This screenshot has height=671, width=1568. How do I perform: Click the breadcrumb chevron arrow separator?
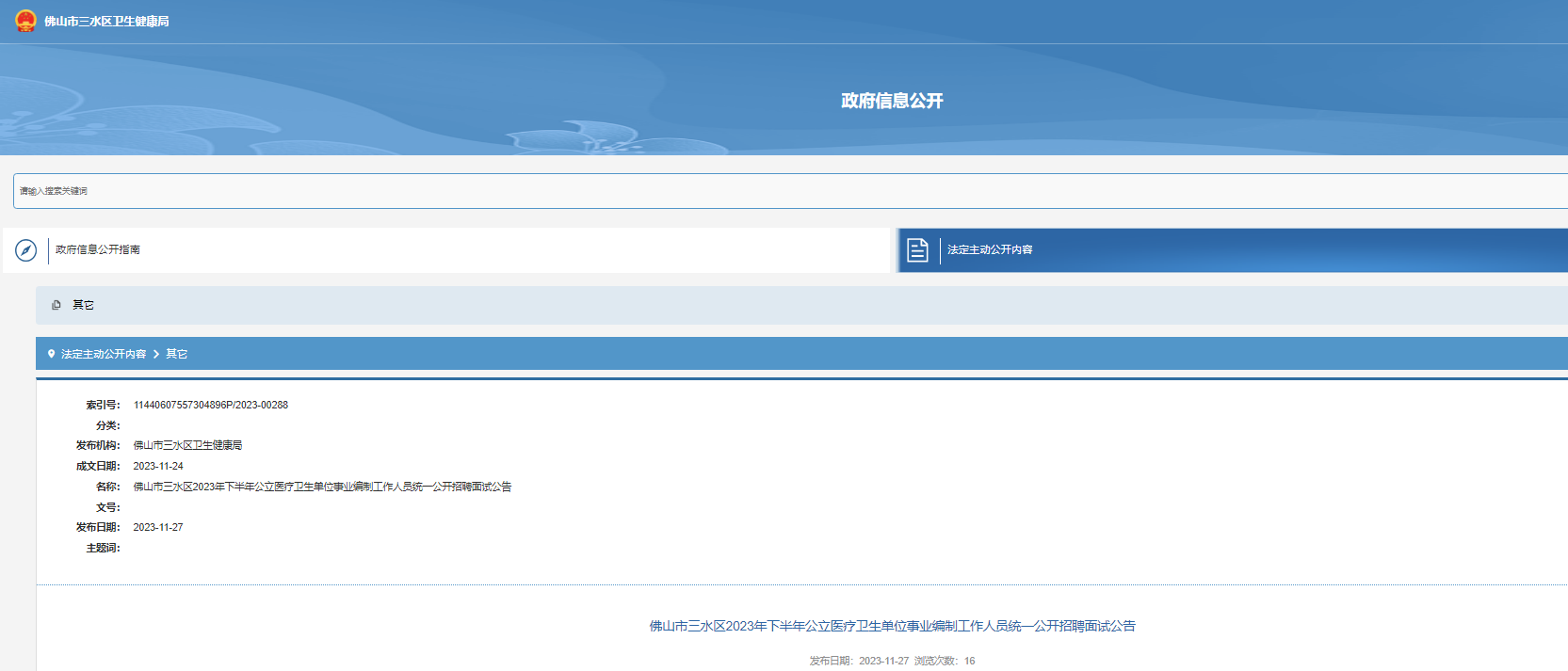coord(156,354)
